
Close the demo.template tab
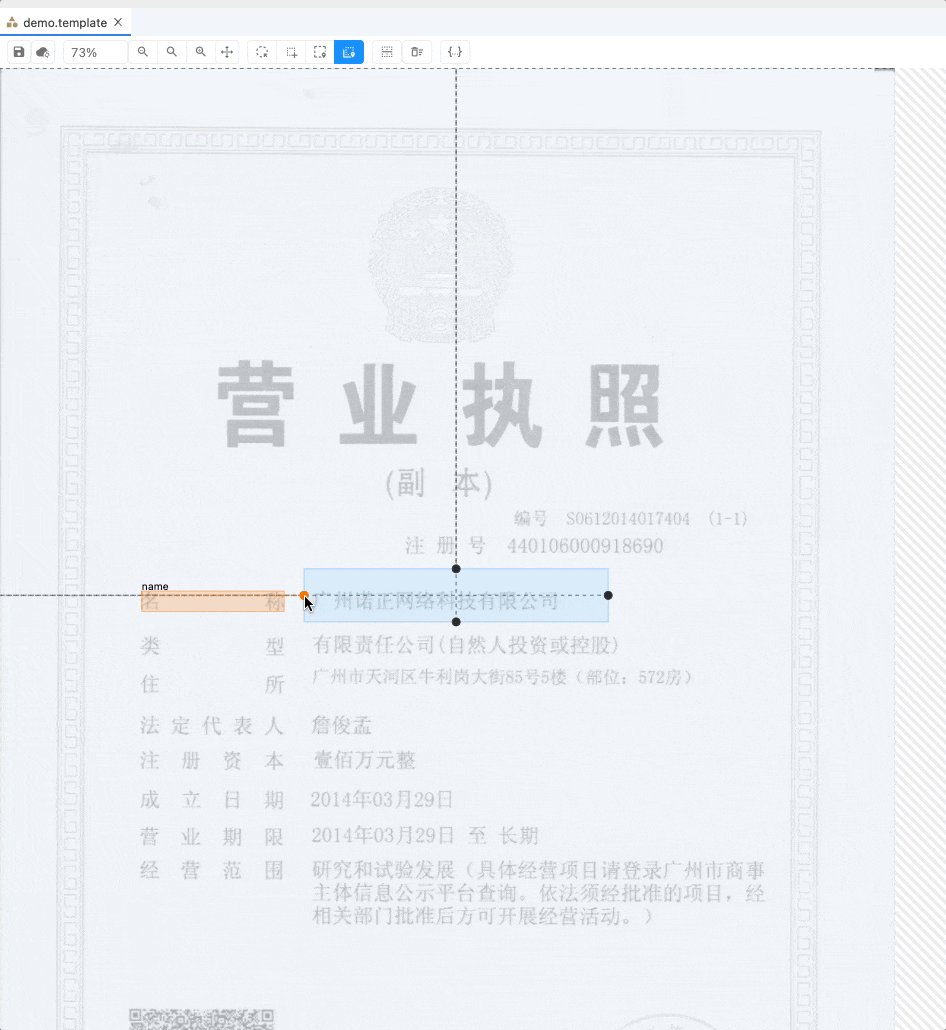coord(118,22)
